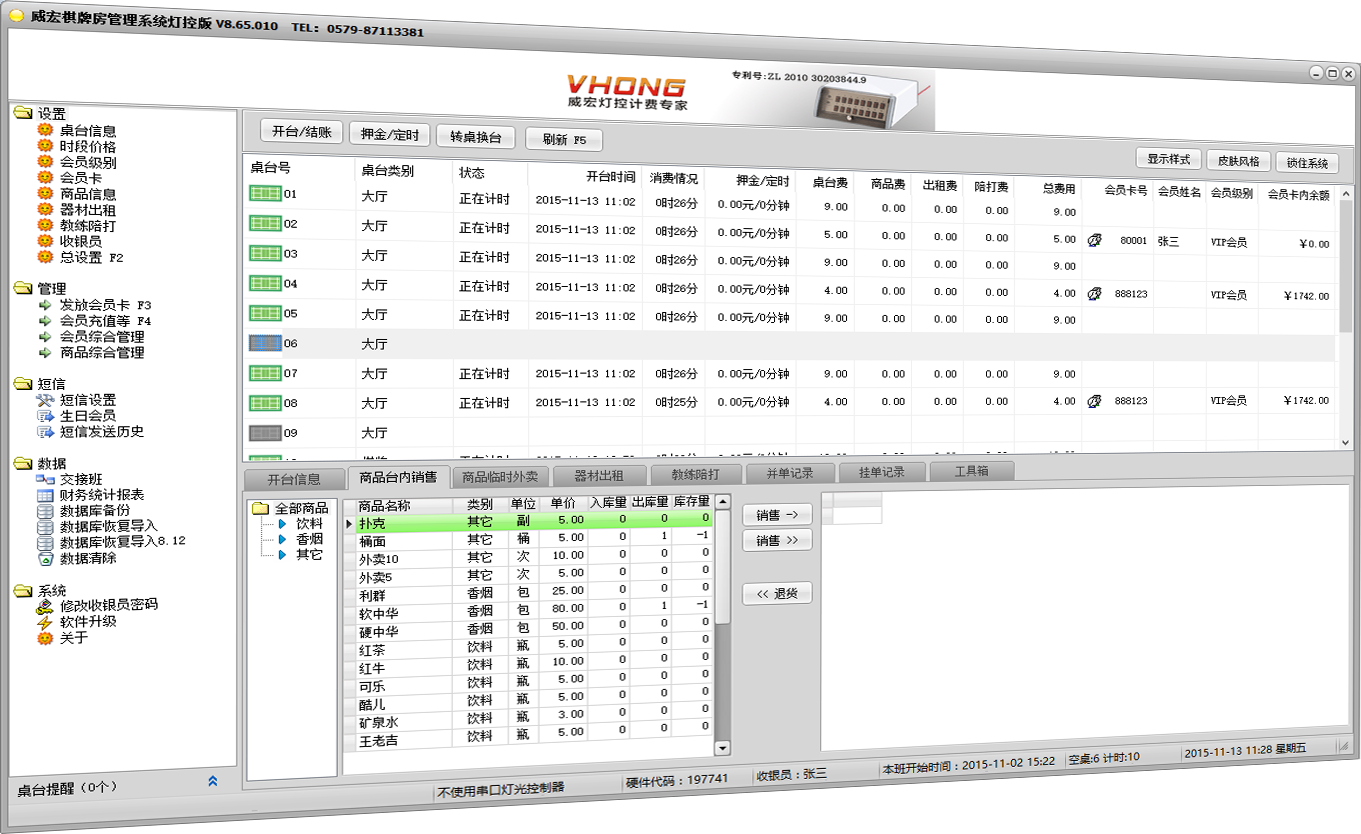Open 生日会员 list
This screenshot has width=1361, height=834.
[x=87, y=416]
